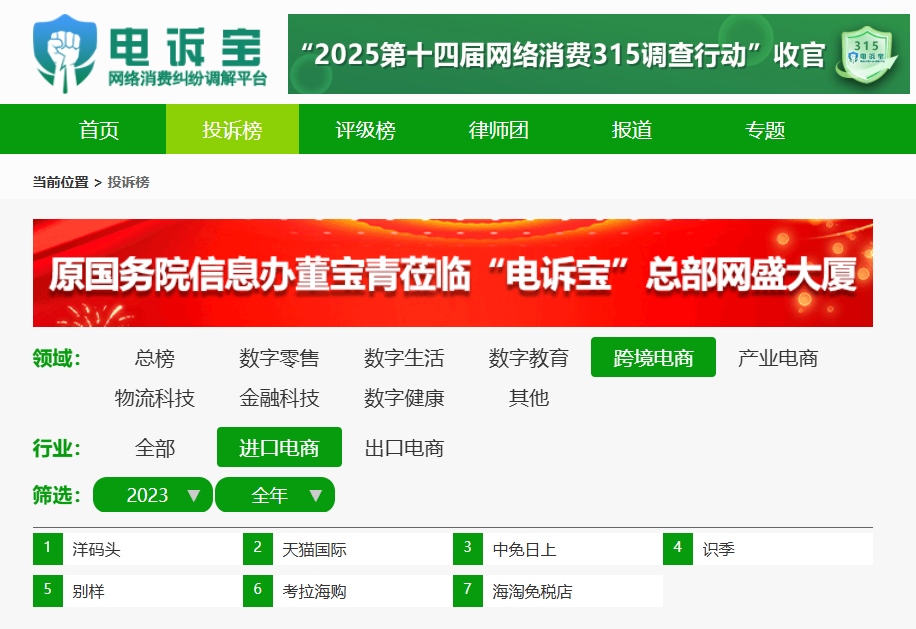Screen dimensions: 916x629
Task: Open the 评级榜 navigation tab
Action: 366,130
